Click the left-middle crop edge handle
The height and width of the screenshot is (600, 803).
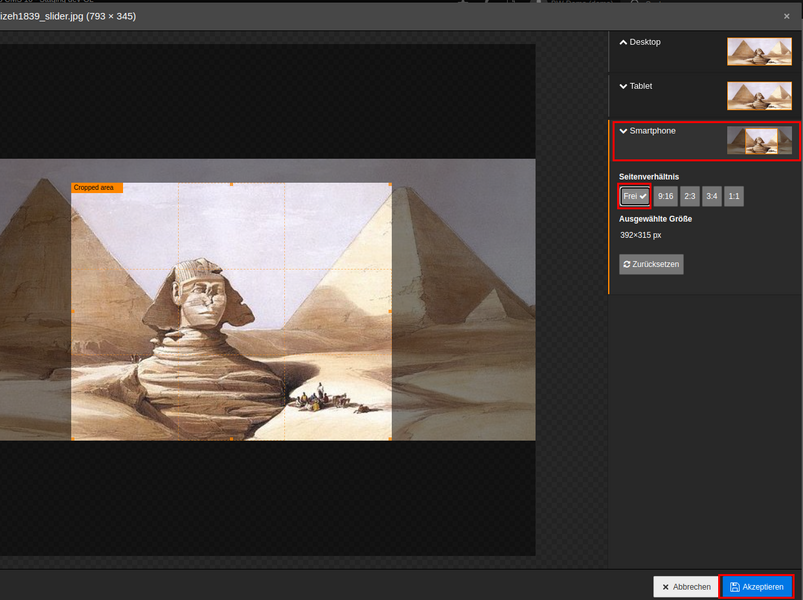[x=72, y=311]
